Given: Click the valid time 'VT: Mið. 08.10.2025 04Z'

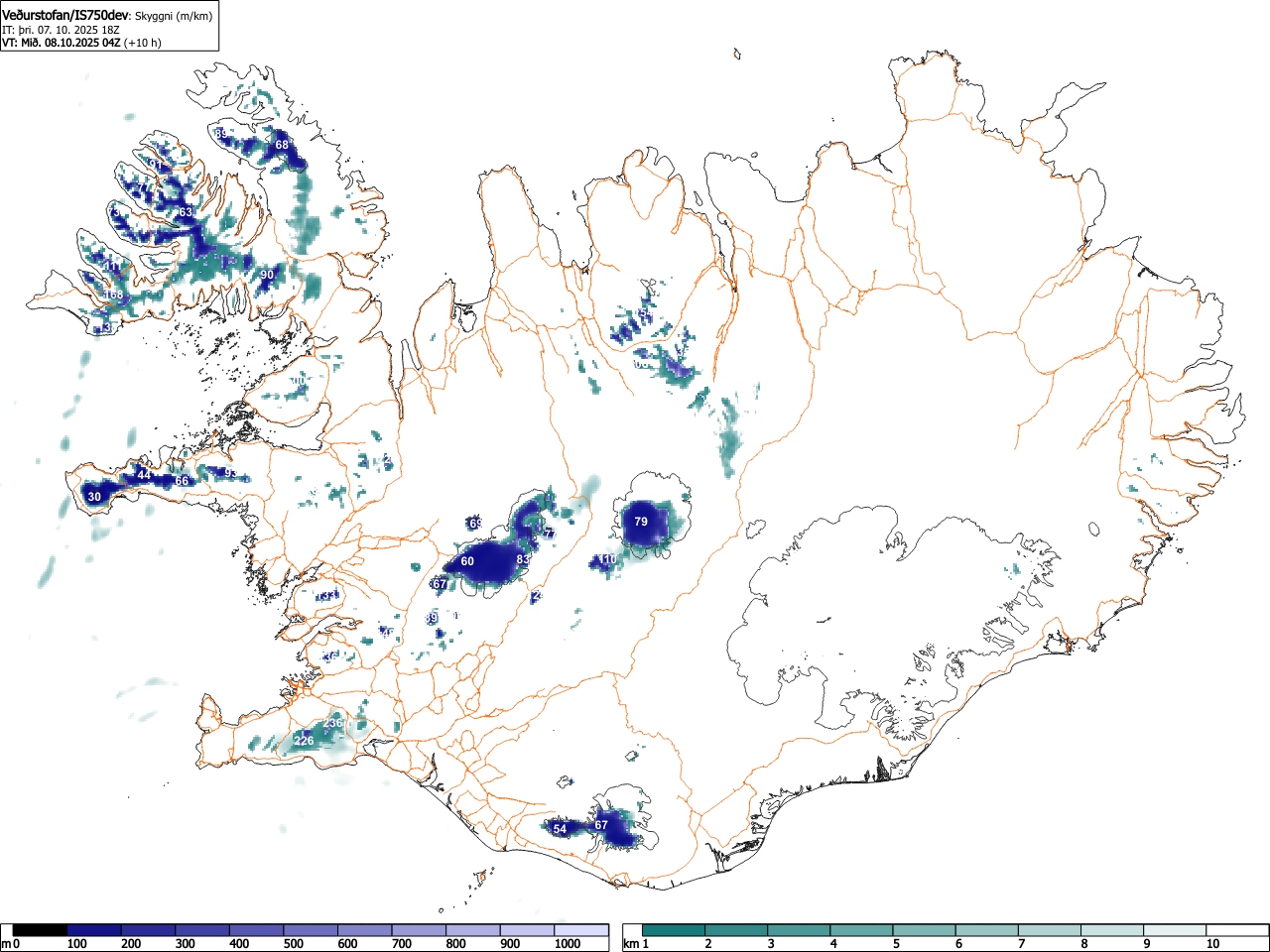Looking at the screenshot, I should pyautogui.click(x=63, y=43).
